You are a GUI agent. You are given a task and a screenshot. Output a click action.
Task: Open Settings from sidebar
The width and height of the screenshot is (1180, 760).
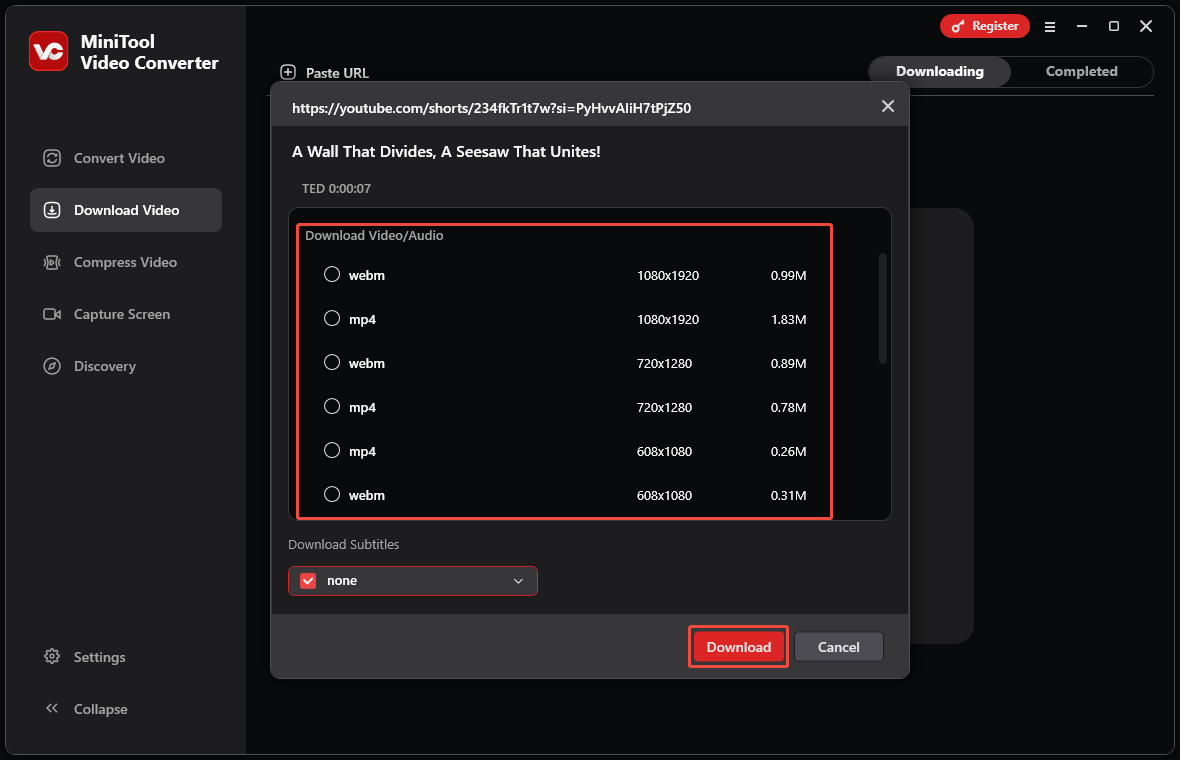[x=126, y=657]
